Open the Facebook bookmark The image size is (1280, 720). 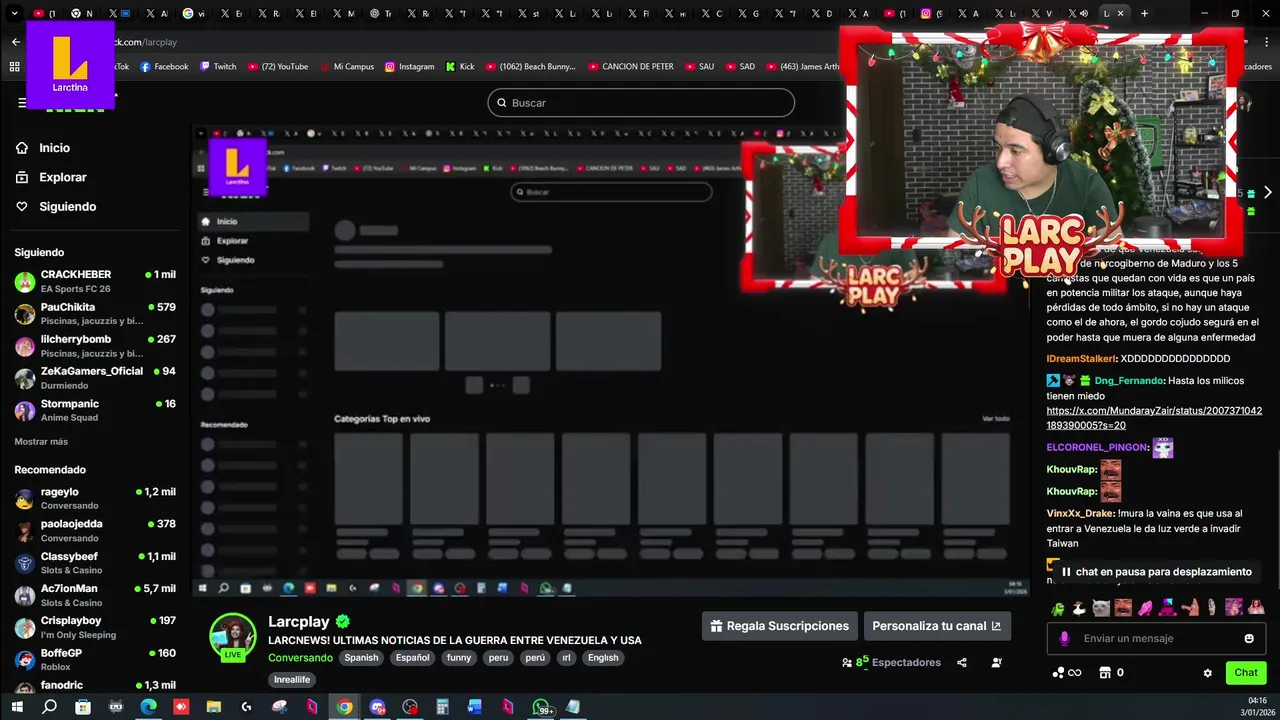pyautogui.click(x=164, y=66)
